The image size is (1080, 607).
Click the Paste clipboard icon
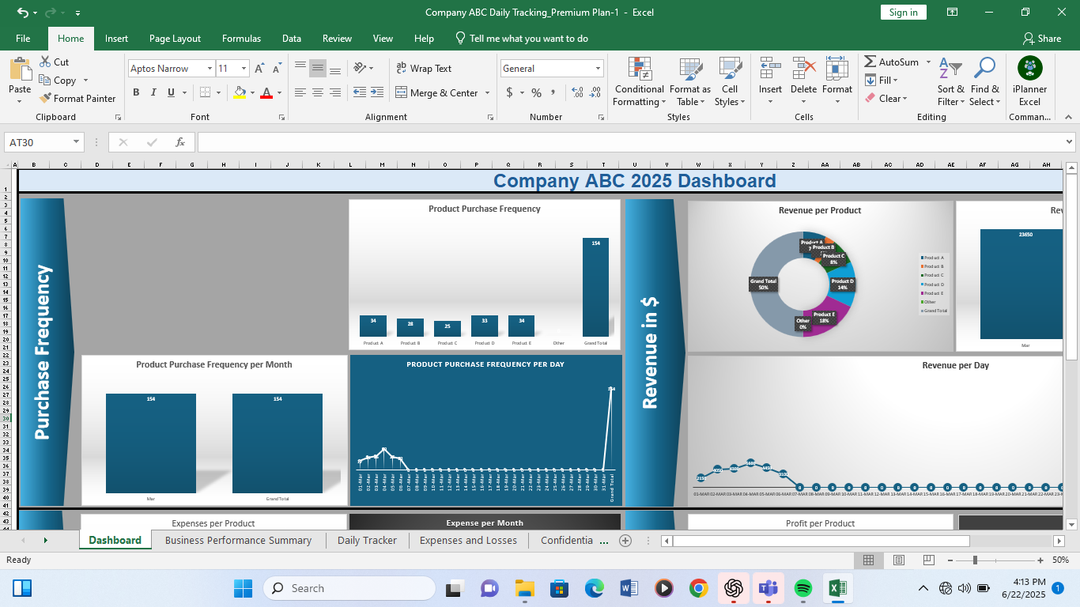(20, 71)
